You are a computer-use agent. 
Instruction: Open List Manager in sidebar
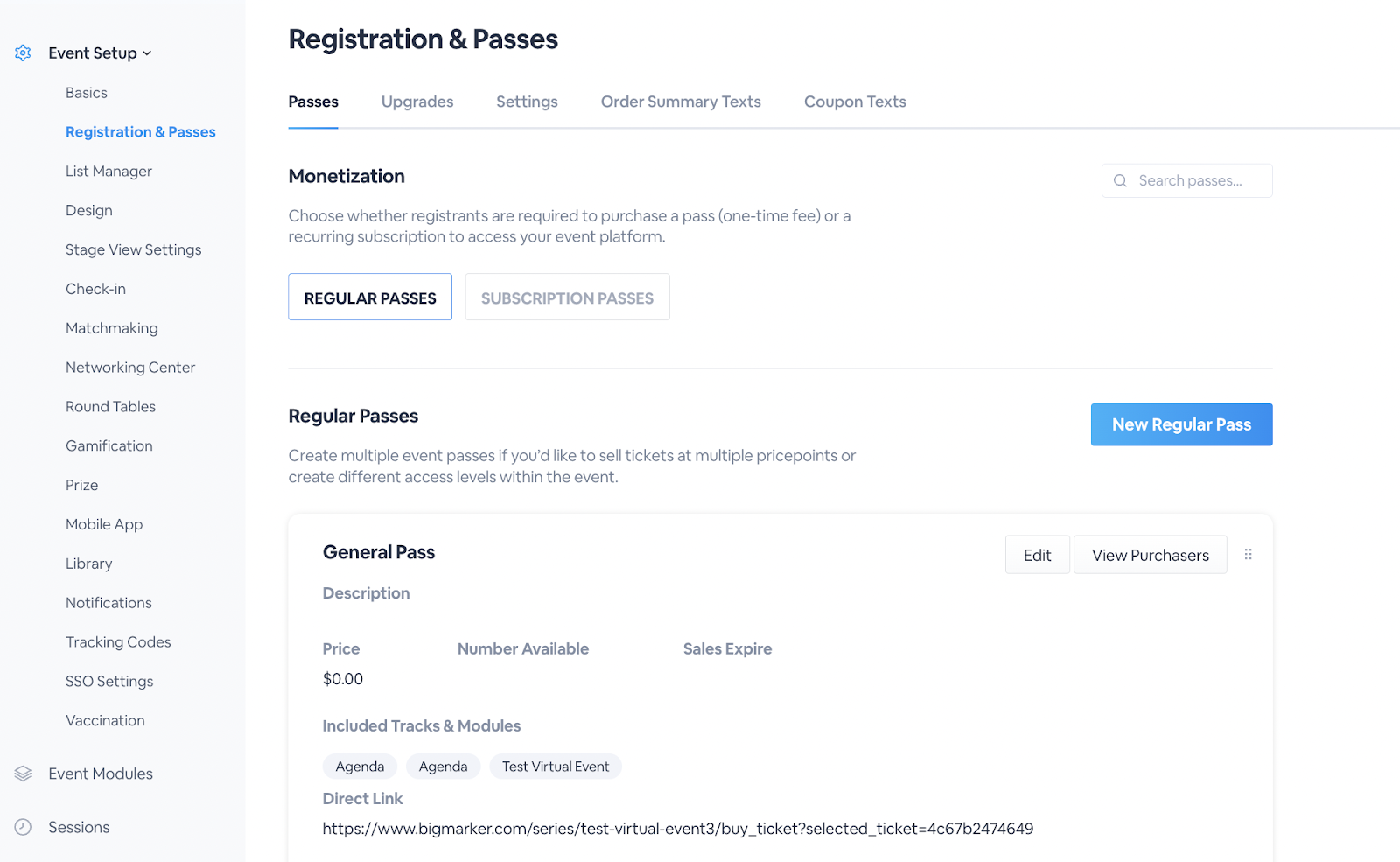click(108, 172)
